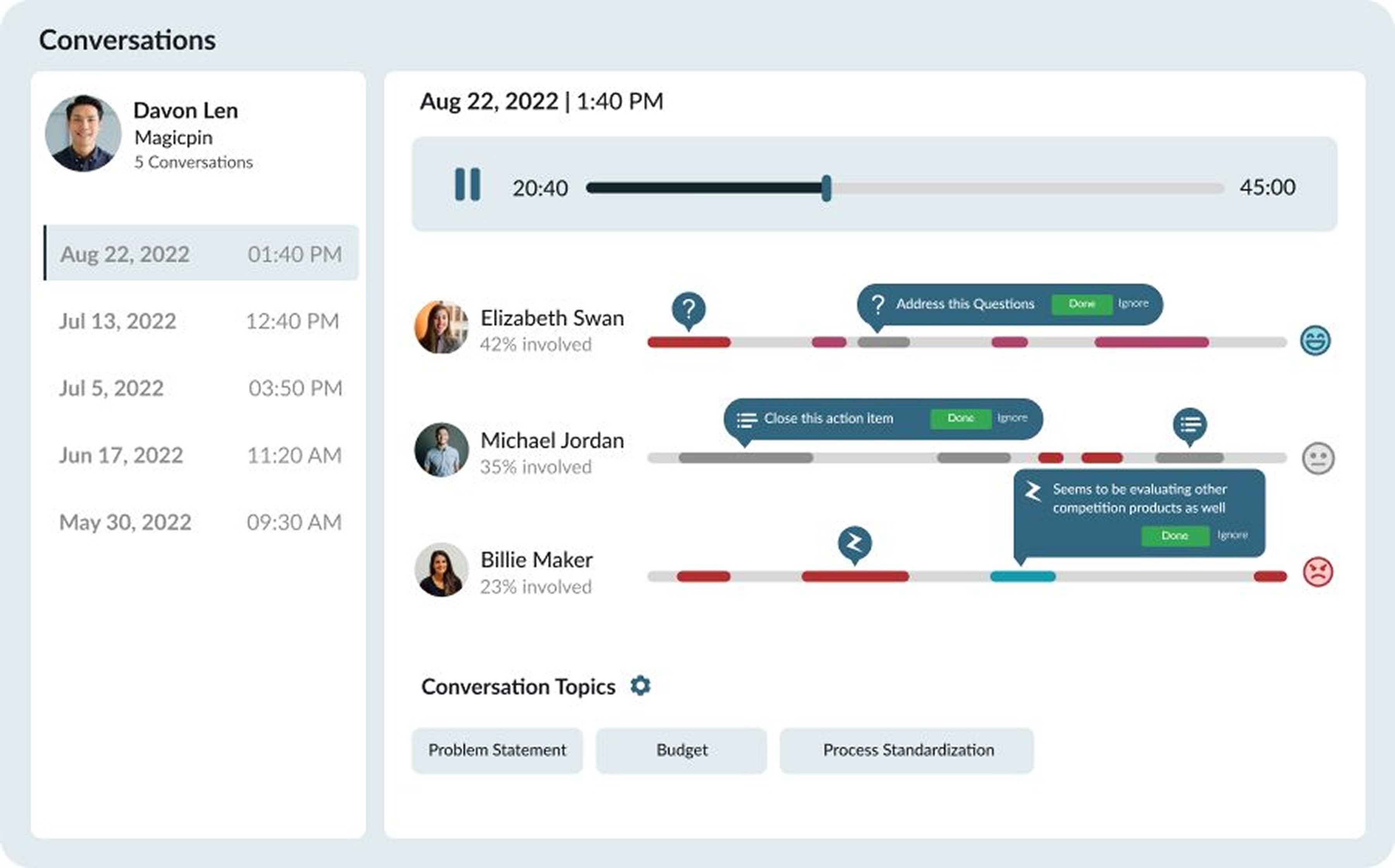Click the list icon in 'Close this action item' callout
The height and width of the screenshot is (868, 1395).
[747, 420]
